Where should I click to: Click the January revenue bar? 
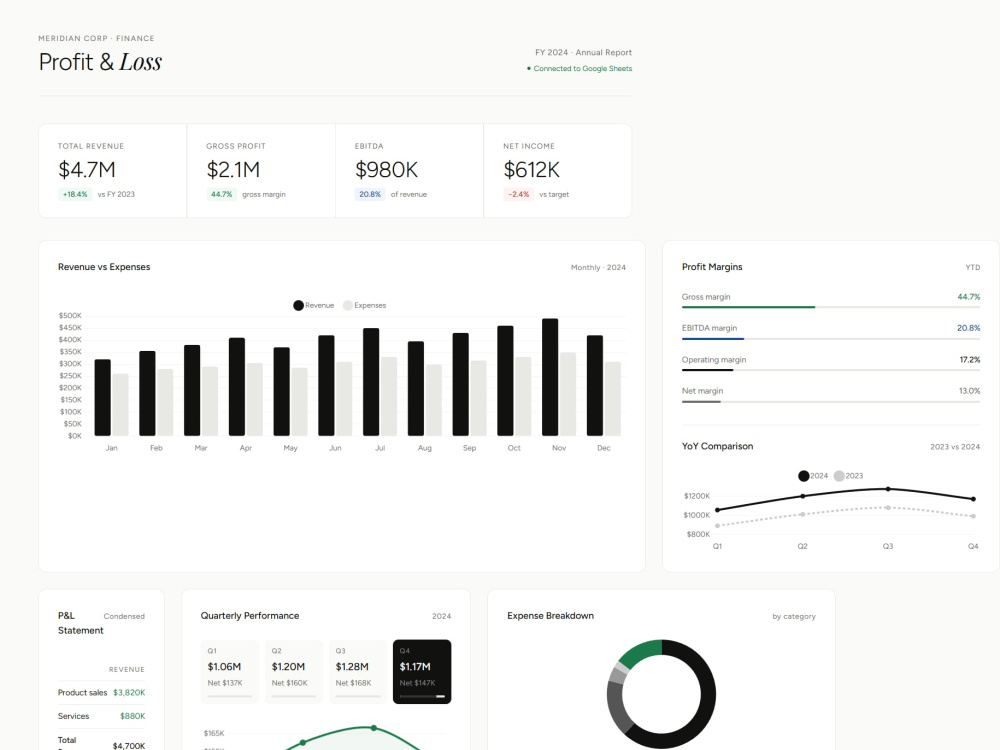pos(103,397)
